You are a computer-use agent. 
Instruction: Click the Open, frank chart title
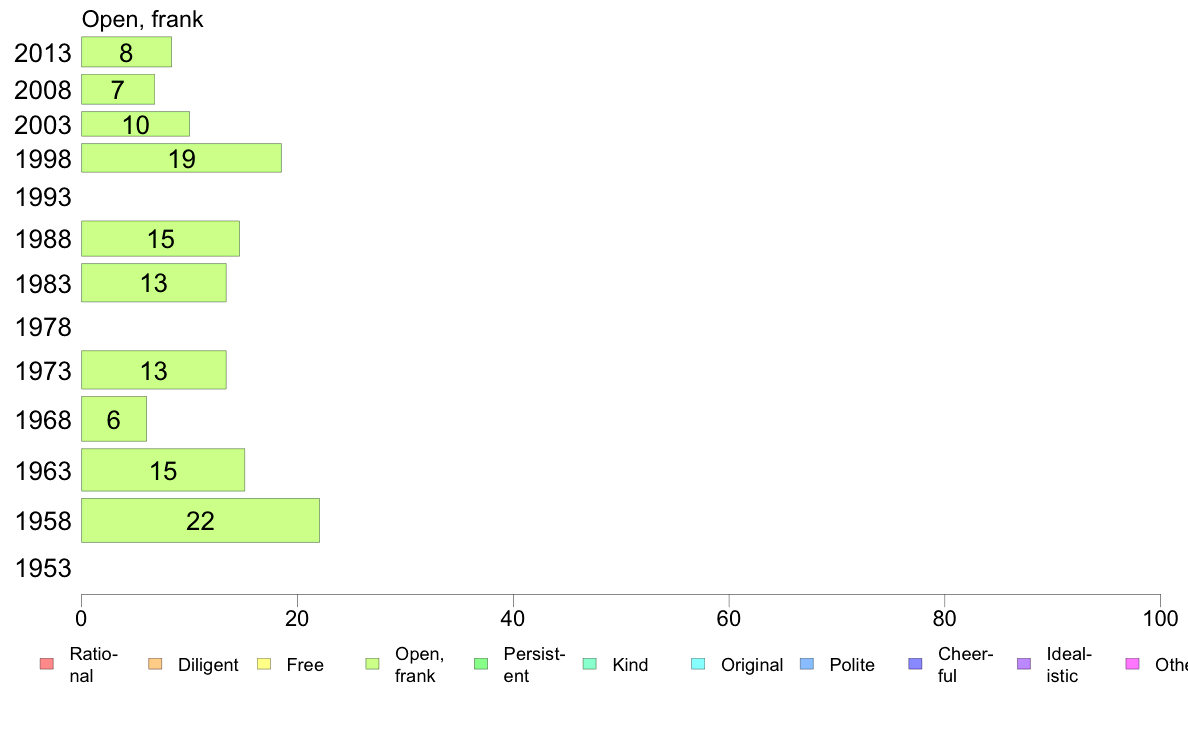(142, 19)
